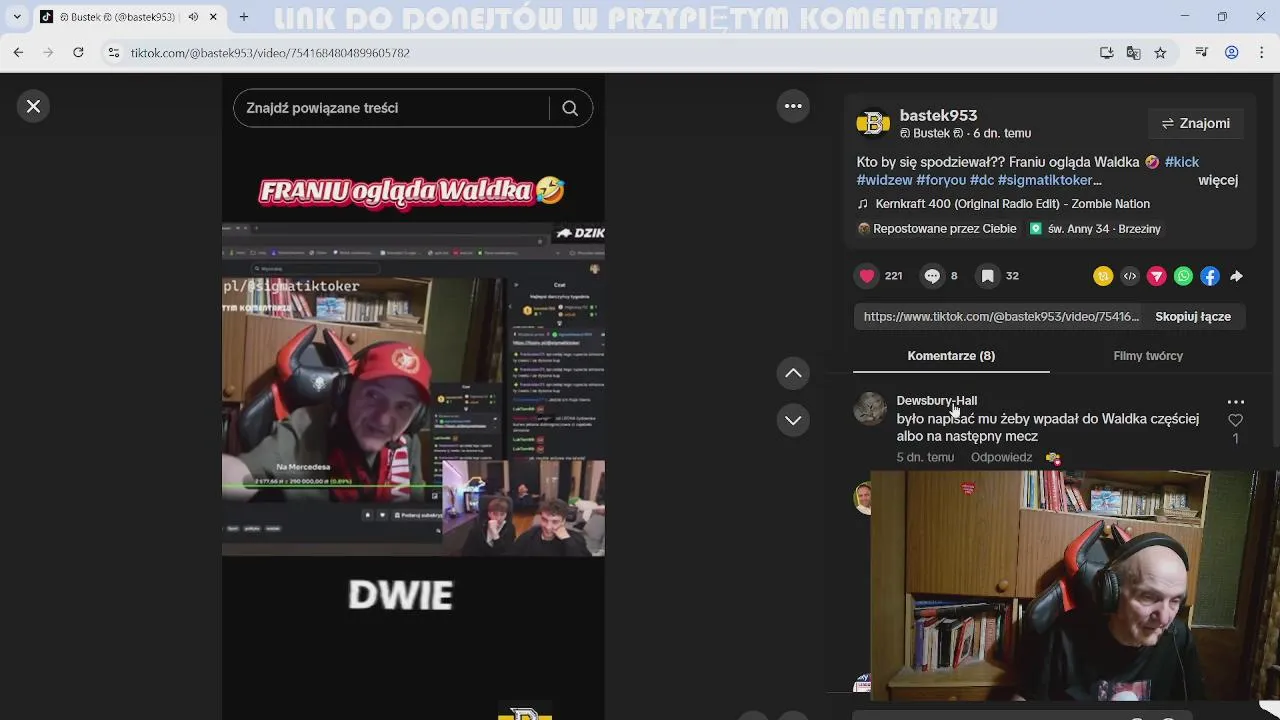The image size is (1280, 720).
Task: Open the Dewsbury-Hall username
Action: click(937, 400)
